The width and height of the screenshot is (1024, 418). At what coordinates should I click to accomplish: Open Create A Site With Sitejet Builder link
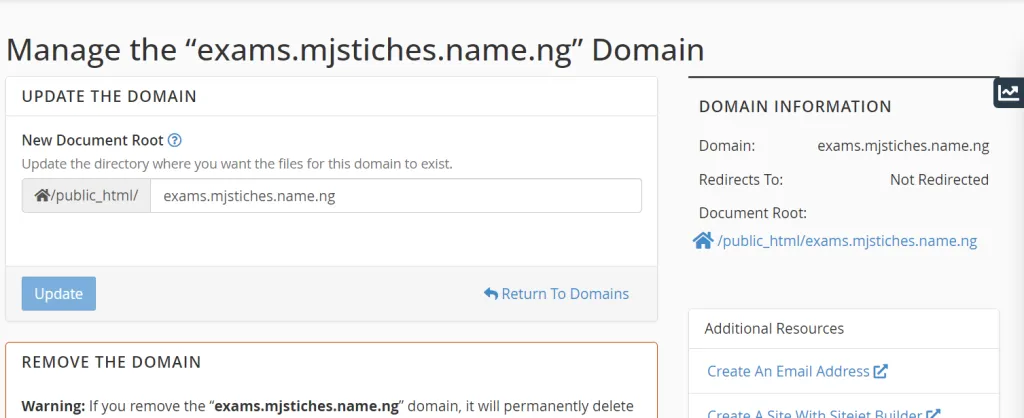point(815,413)
